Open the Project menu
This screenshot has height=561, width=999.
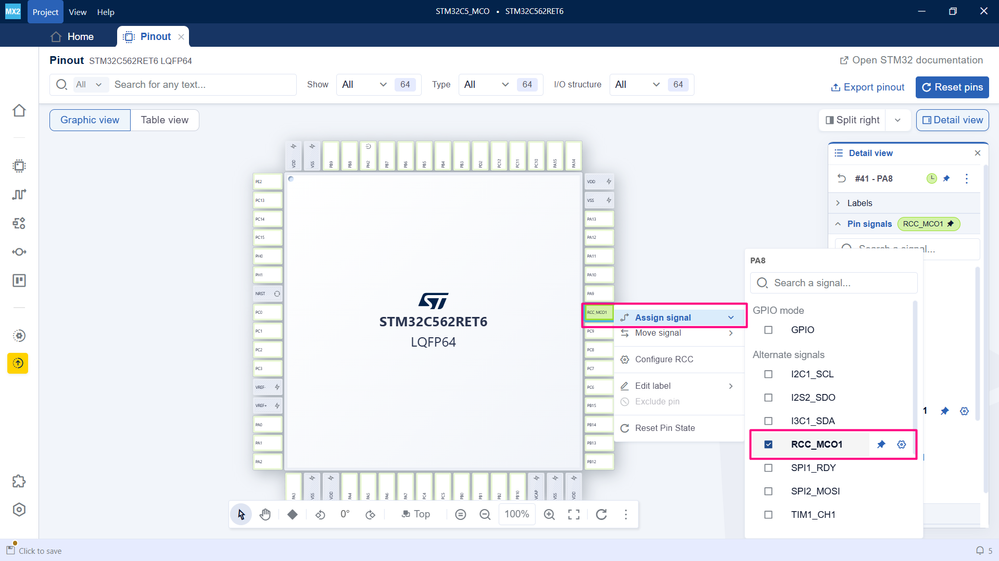pyautogui.click(x=45, y=12)
